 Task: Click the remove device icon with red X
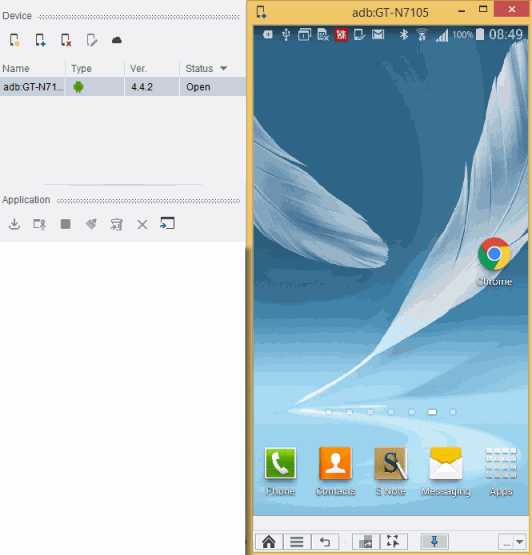66,40
